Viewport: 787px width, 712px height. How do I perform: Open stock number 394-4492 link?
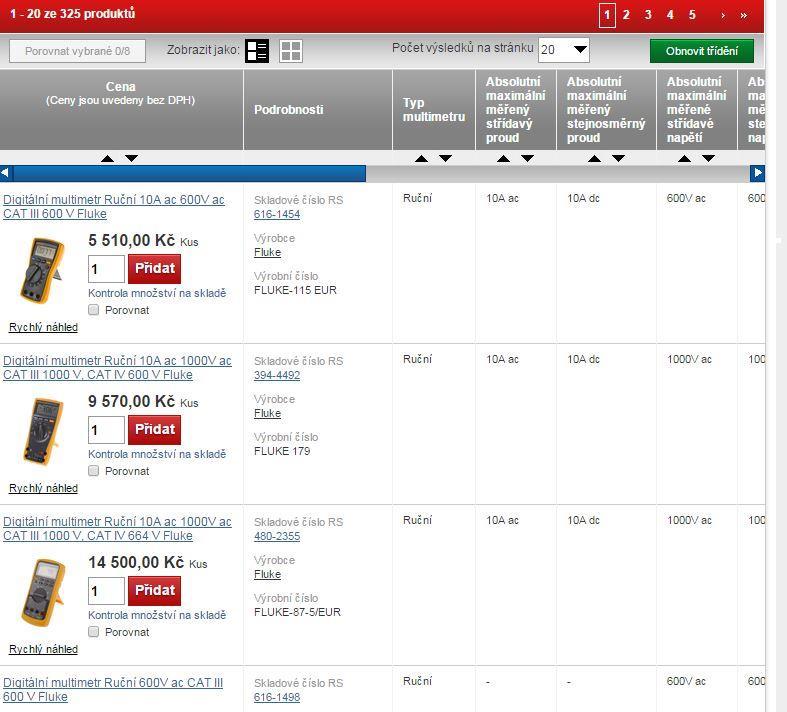click(277, 375)
